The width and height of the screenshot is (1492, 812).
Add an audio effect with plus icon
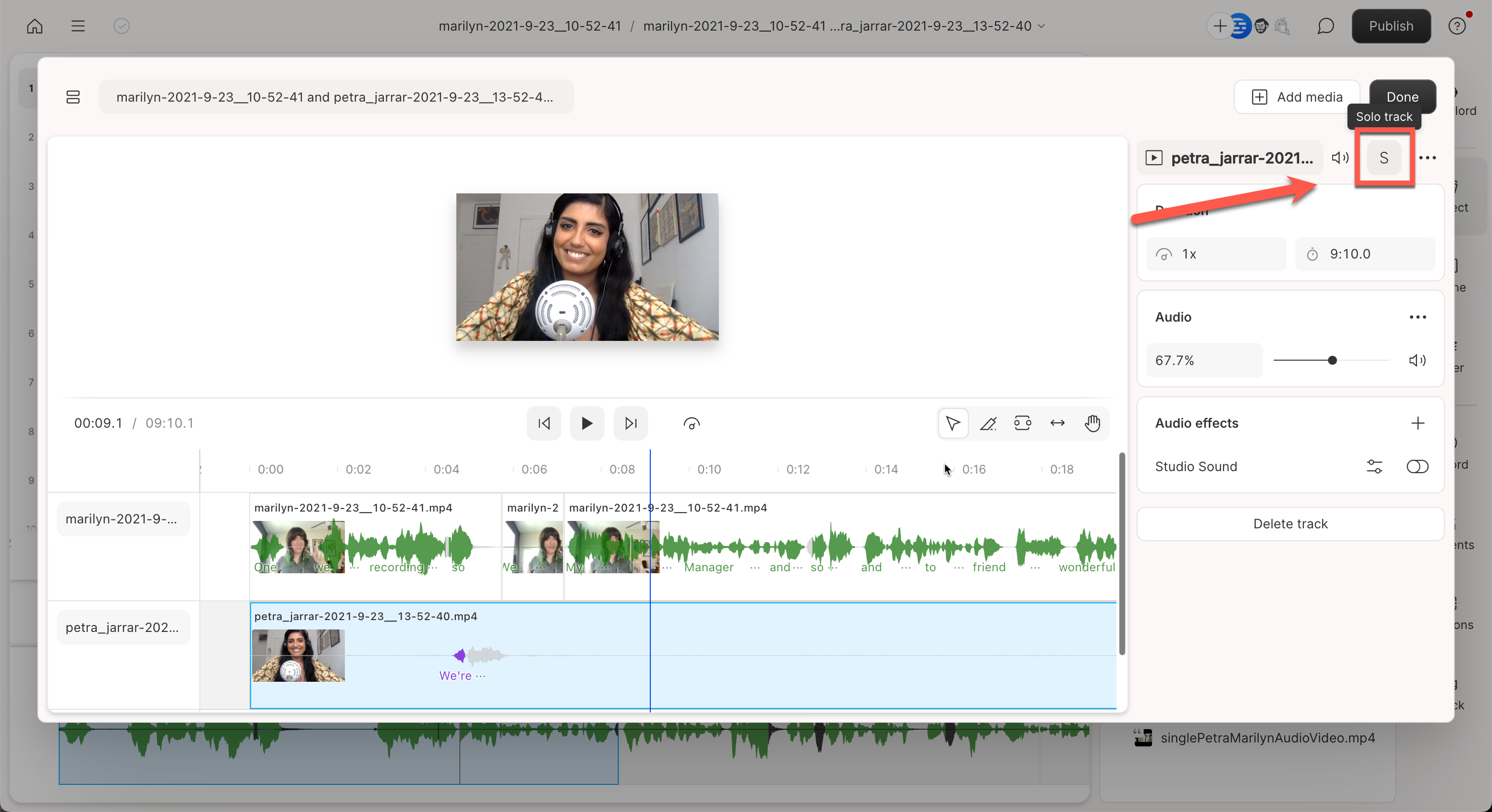coord(1417,423)
